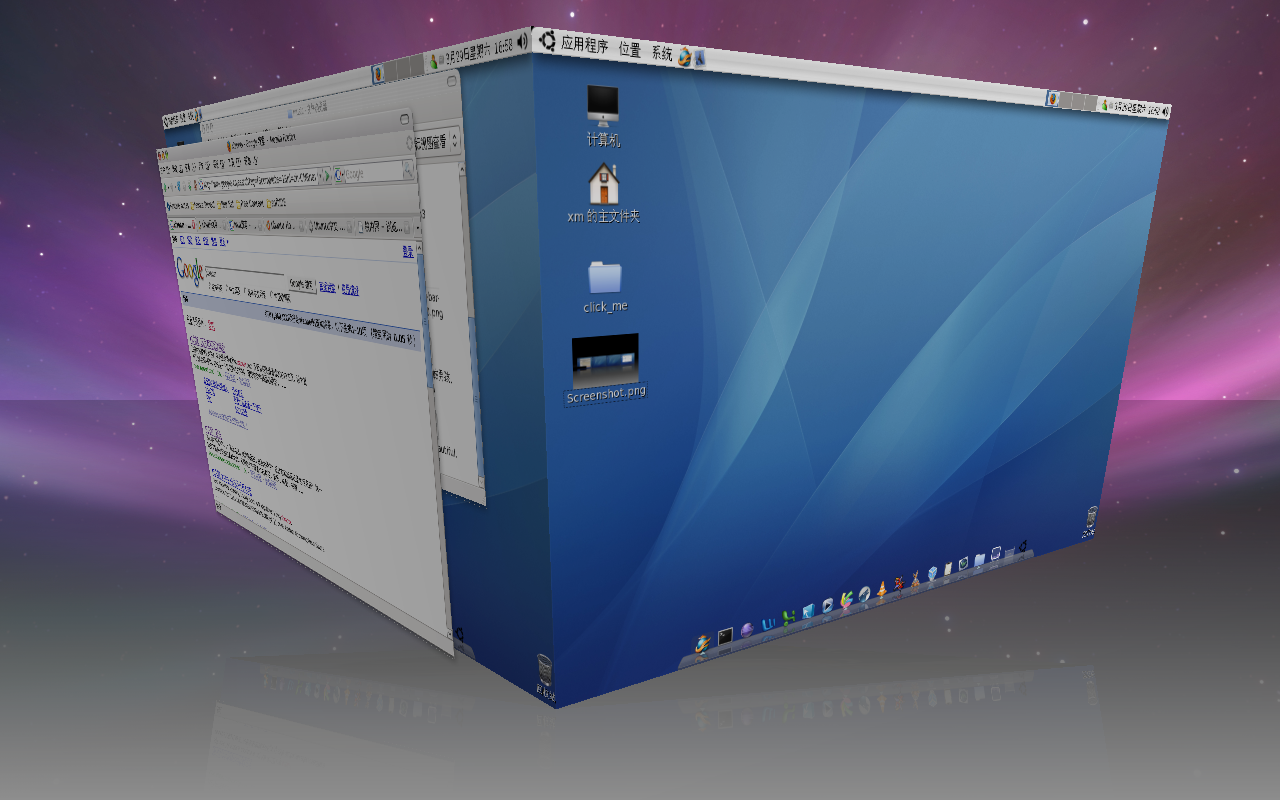Click the Google logo on the Firefox page
This screenshot has width=1280, height=800.
tap(190, 271)
